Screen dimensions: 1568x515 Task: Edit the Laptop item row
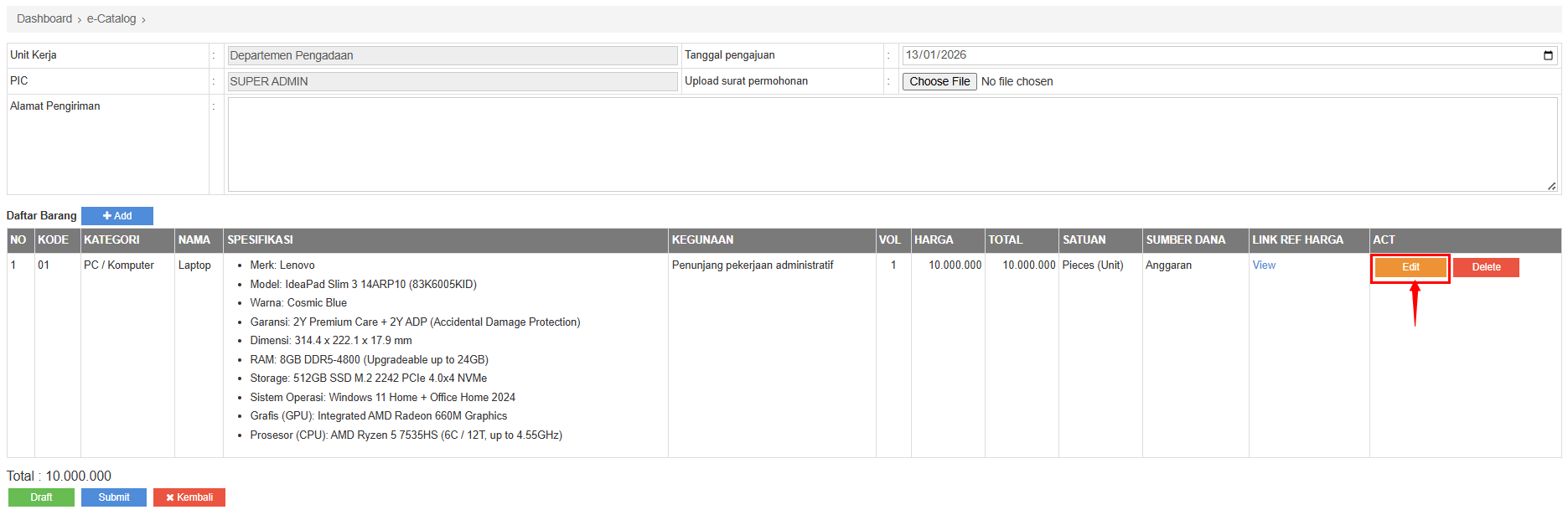[1410, 267]
